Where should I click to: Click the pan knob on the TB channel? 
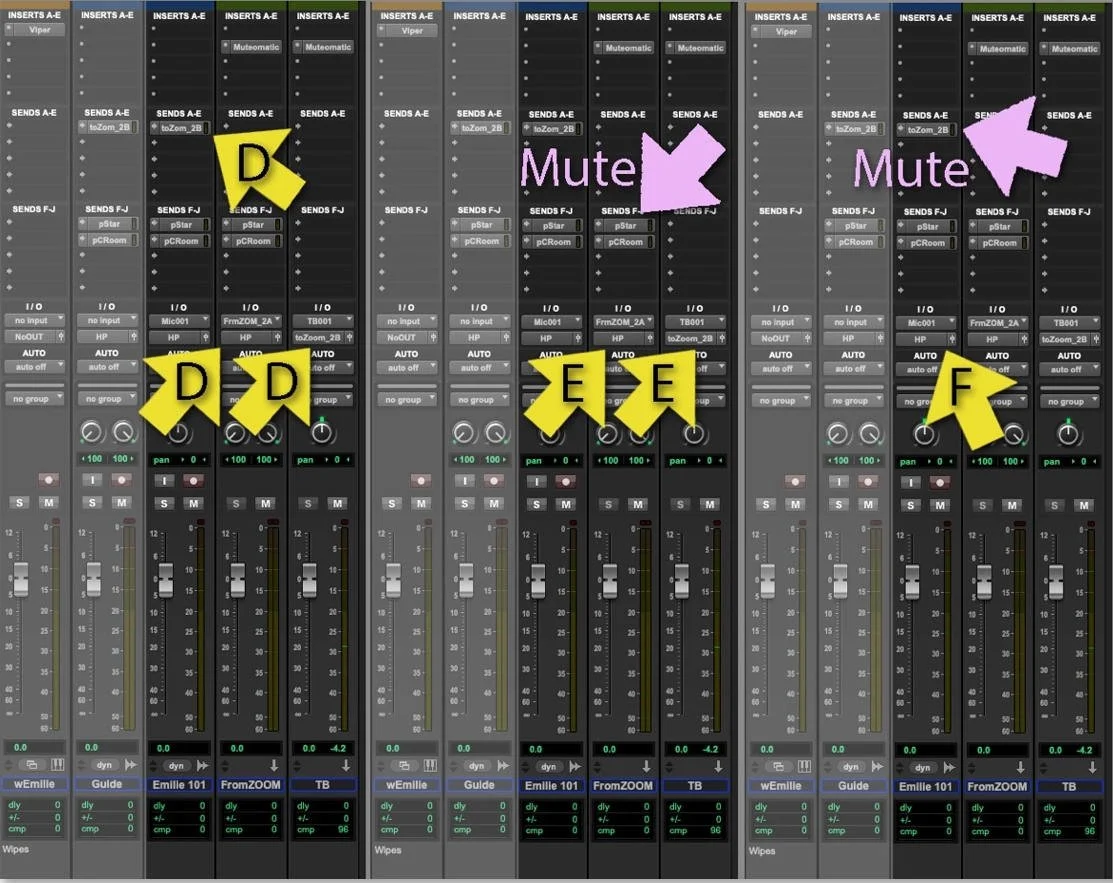(x=318, y=432)
